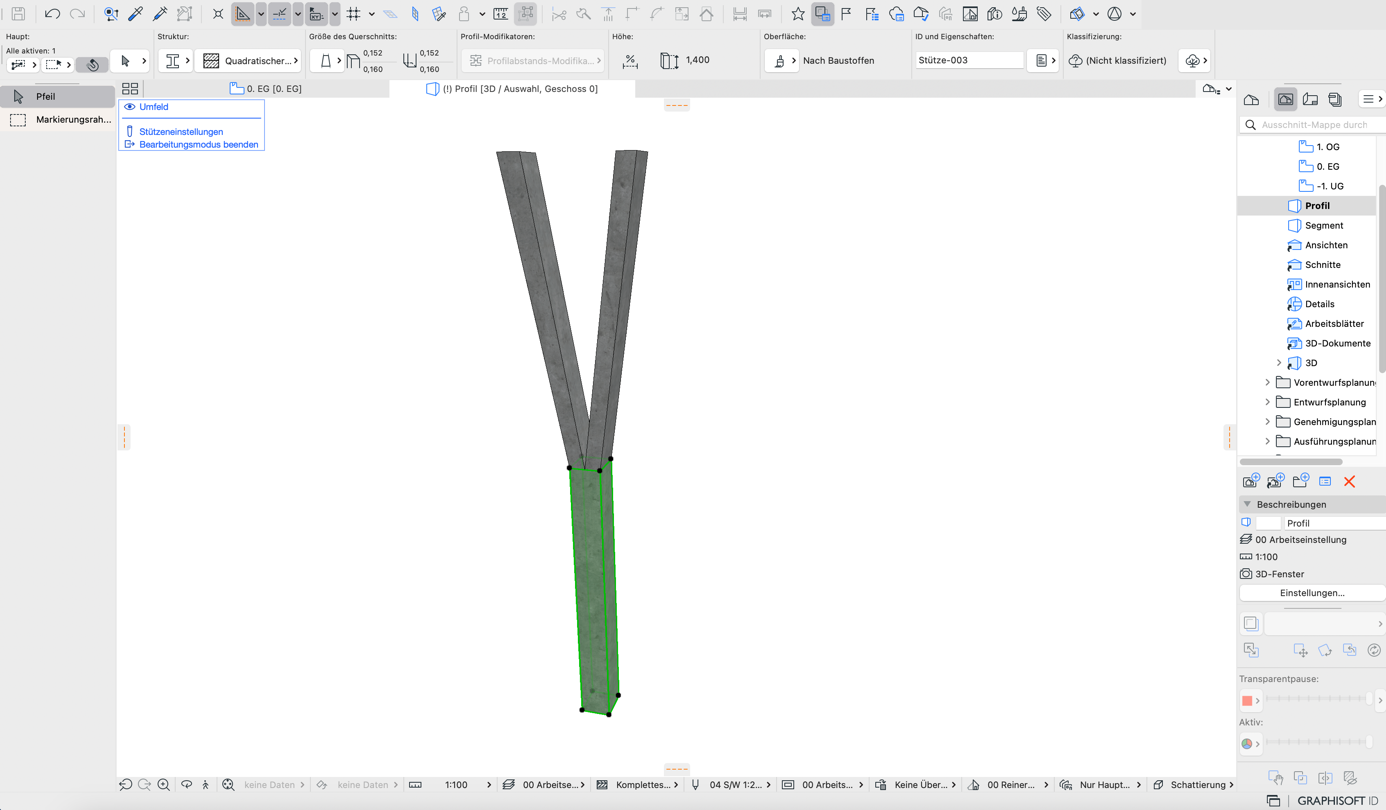Screen dimensions: 1386x810
Task: Click the Syringe inject parameters icon
Action: pyautogui.click(x=160, y=14)
